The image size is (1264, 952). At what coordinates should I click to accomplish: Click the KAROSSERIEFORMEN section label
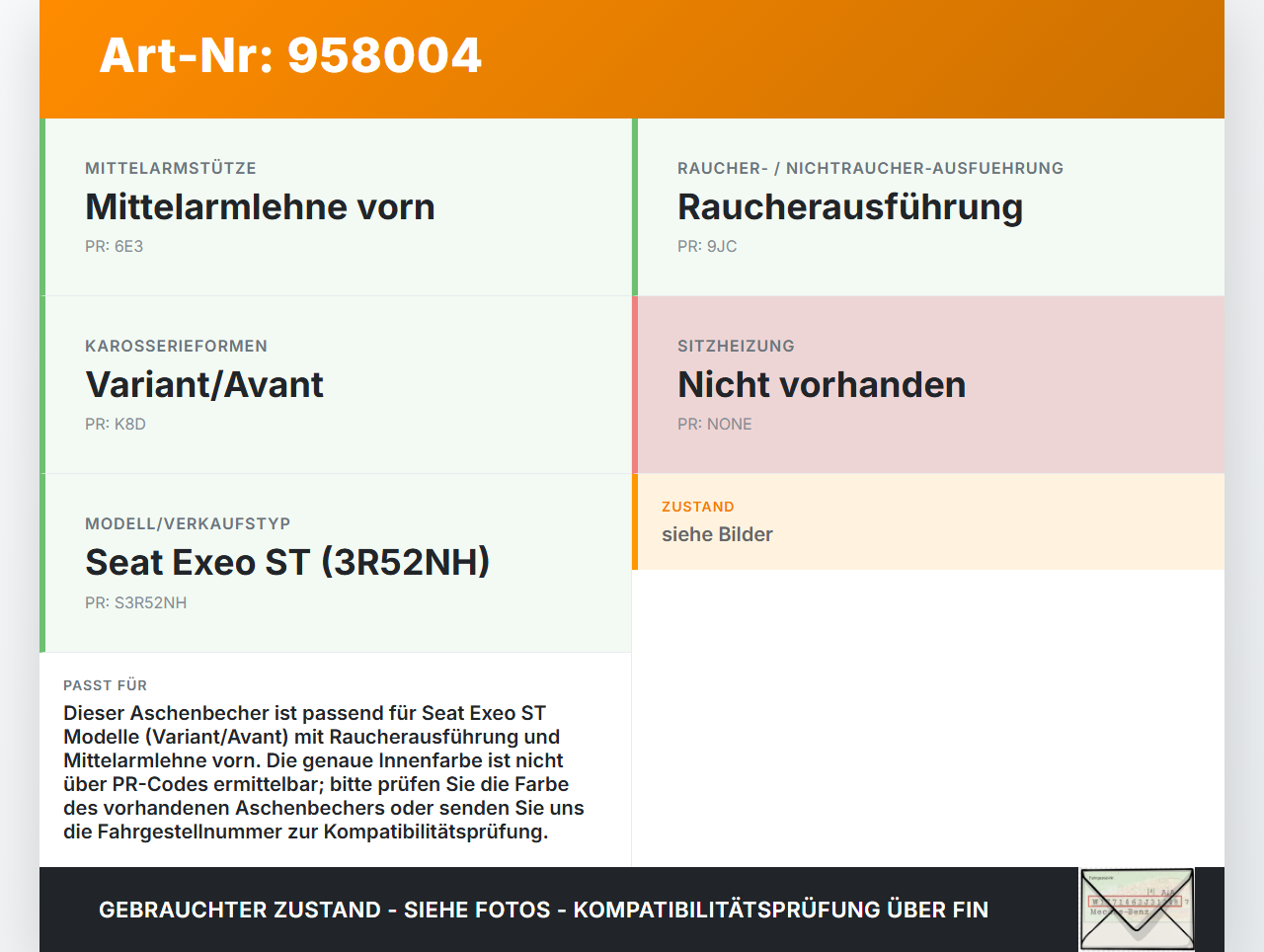point(177,346)
